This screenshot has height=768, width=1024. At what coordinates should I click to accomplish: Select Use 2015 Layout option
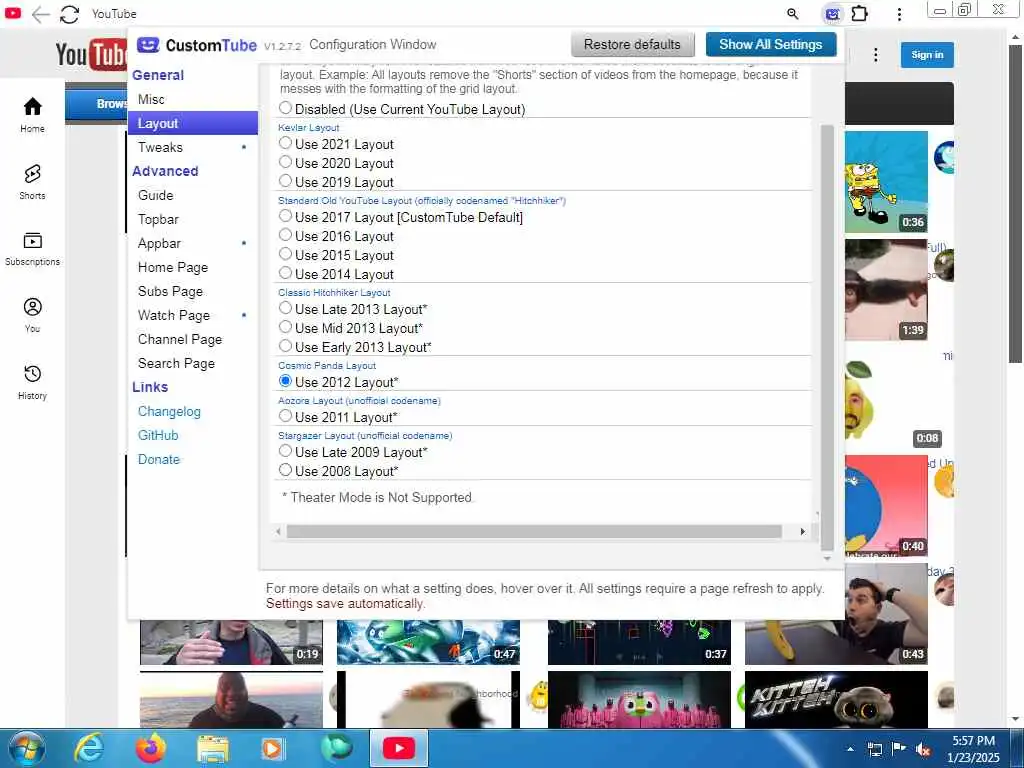pos(285,253)
